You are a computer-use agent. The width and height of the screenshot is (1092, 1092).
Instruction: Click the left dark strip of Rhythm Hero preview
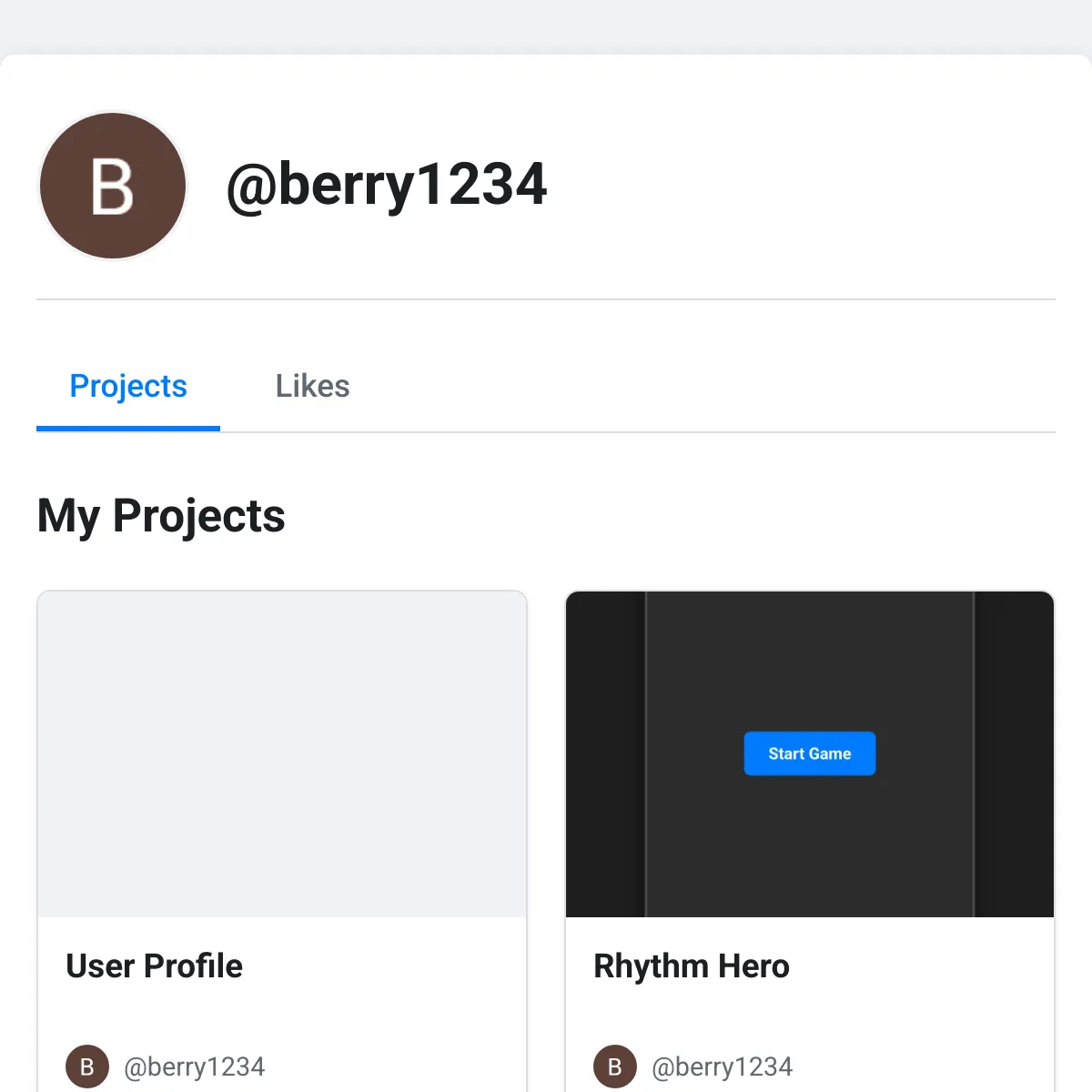pyautogui.click(x=606, y=753)
